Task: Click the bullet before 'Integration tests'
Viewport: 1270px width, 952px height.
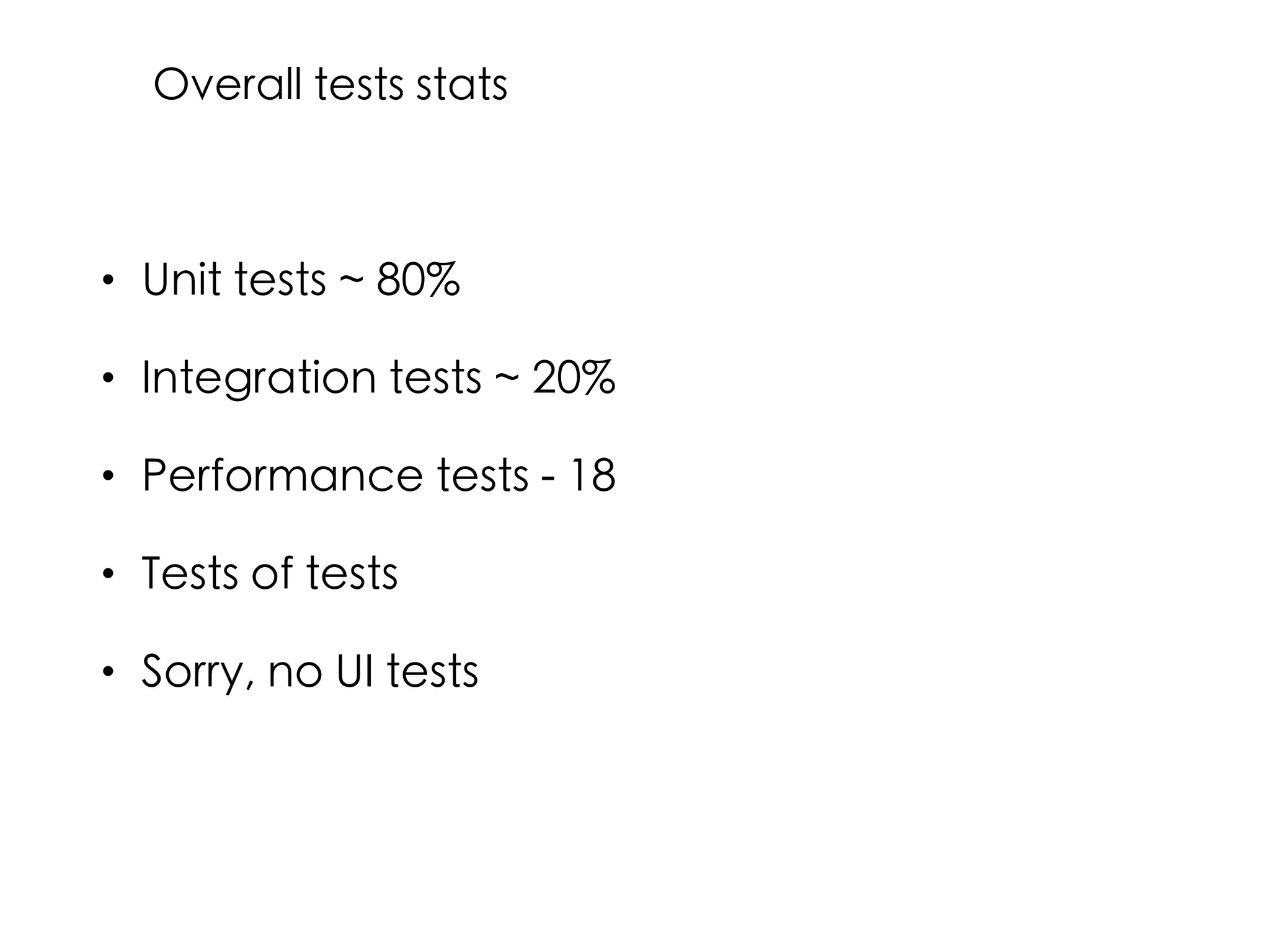Action: [109, 378]
